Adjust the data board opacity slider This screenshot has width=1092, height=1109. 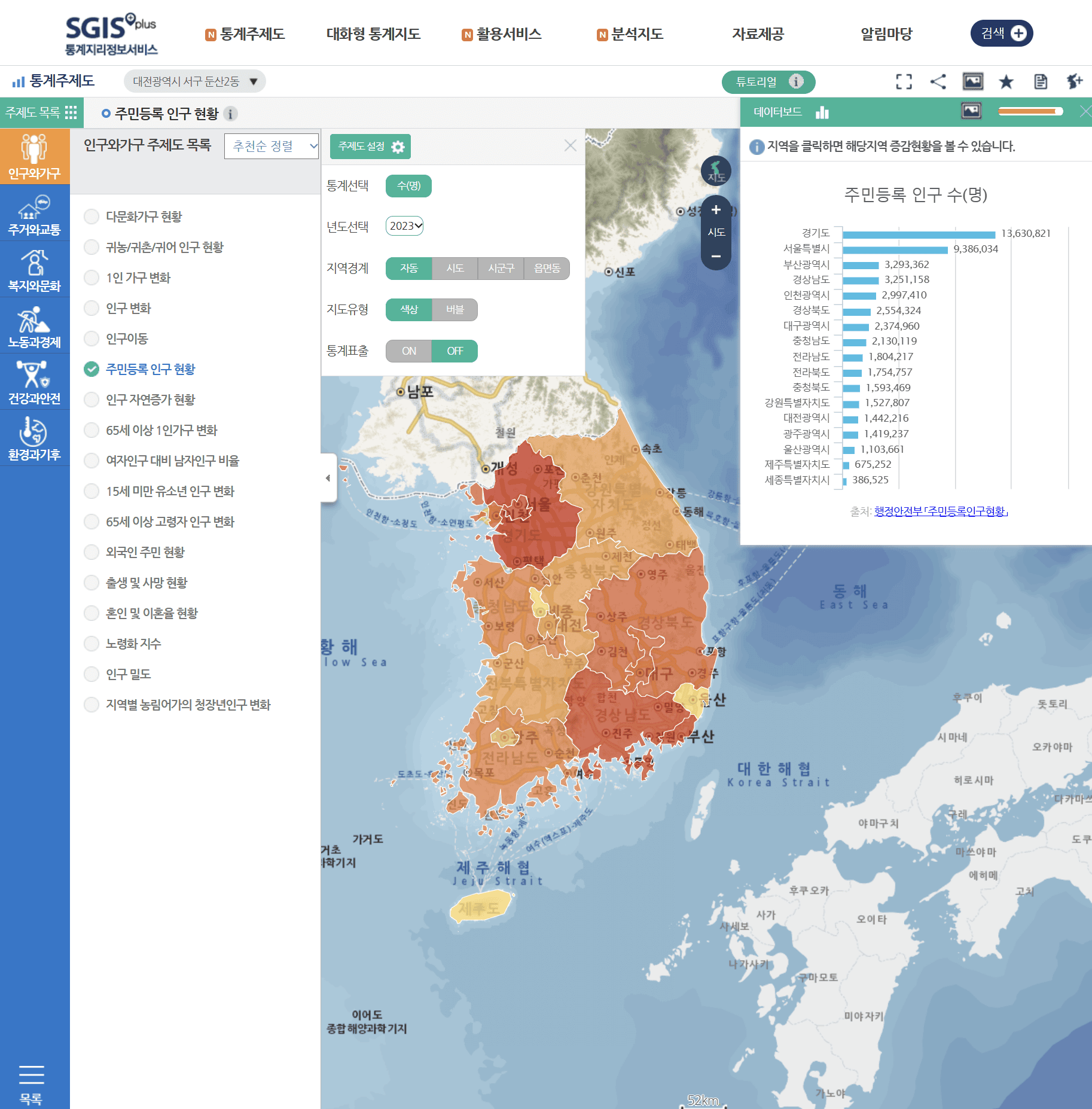tap(1030, 111)
